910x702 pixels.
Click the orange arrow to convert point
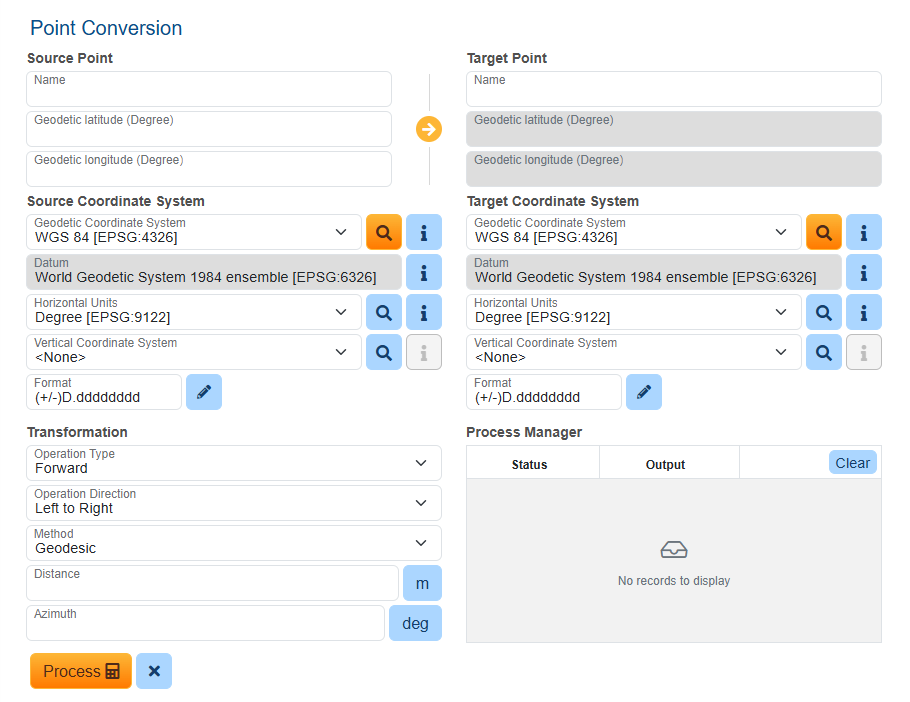[429, 129]
